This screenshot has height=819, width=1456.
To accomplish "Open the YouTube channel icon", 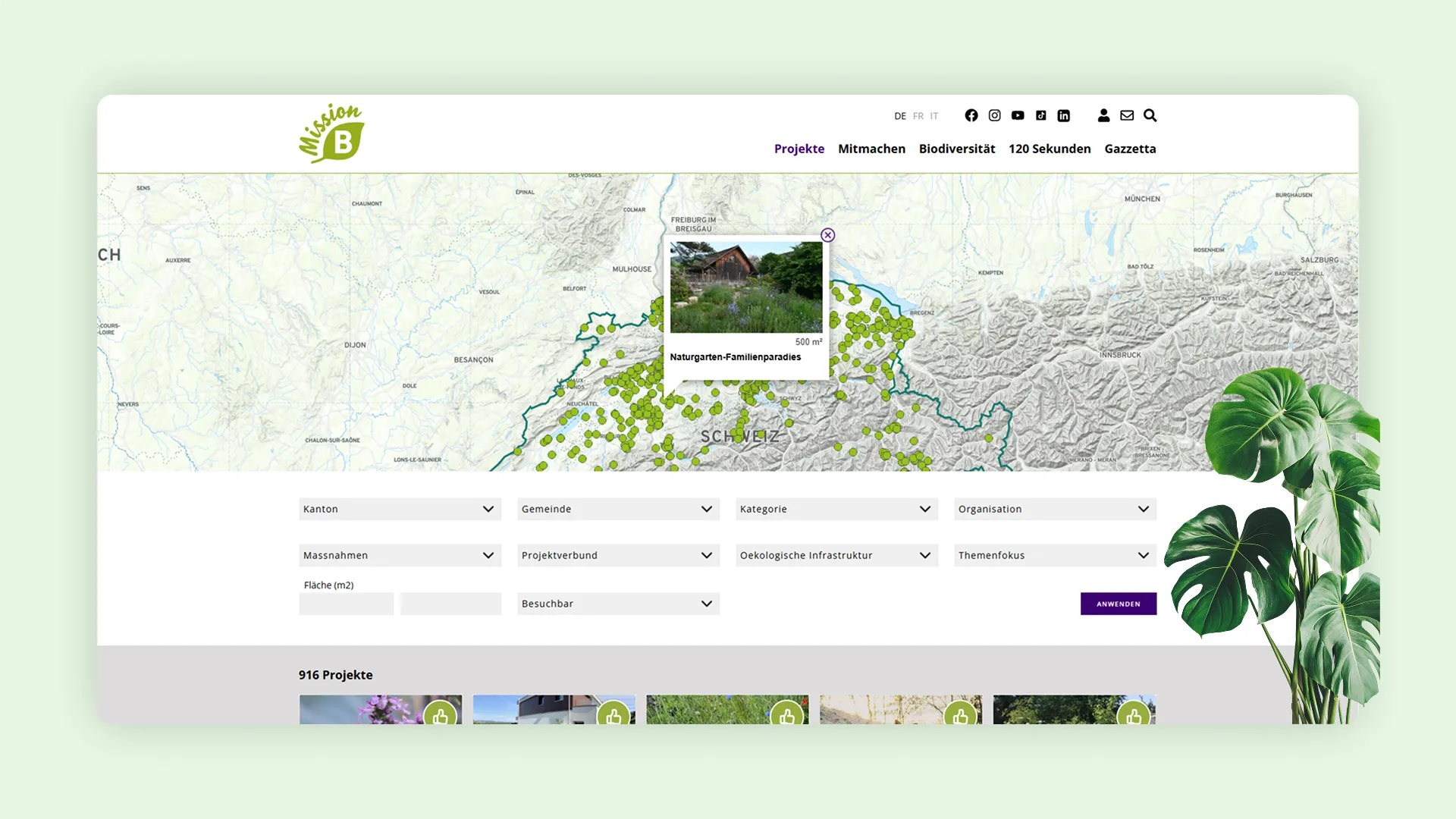I will (1018, 115).
